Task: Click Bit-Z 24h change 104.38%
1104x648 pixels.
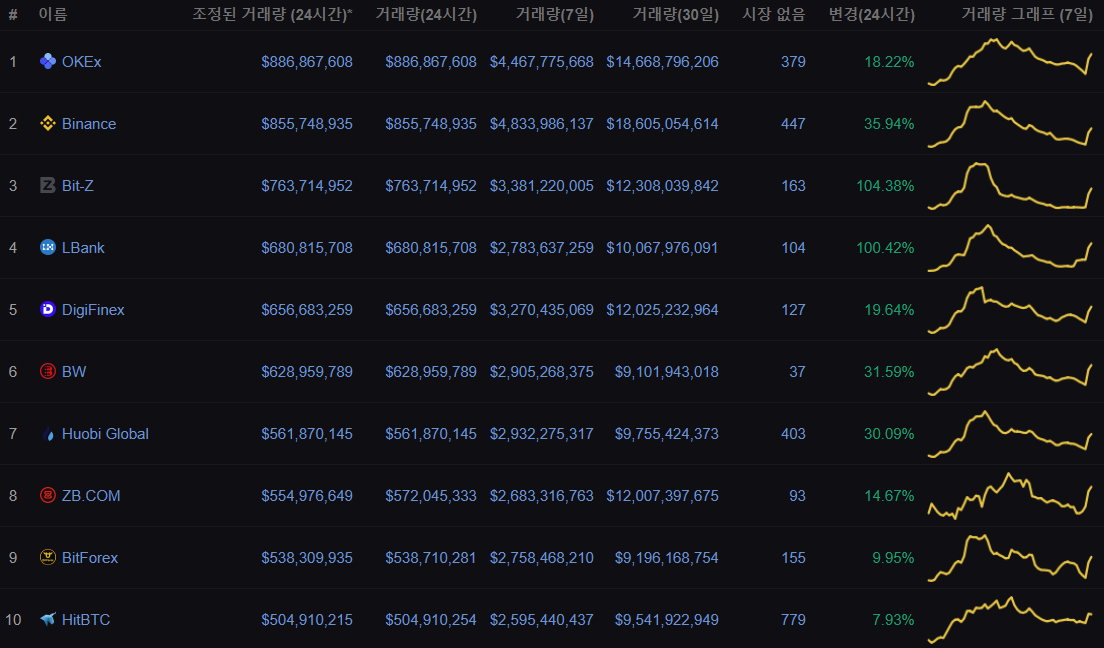Action: (x=885, y=186)
